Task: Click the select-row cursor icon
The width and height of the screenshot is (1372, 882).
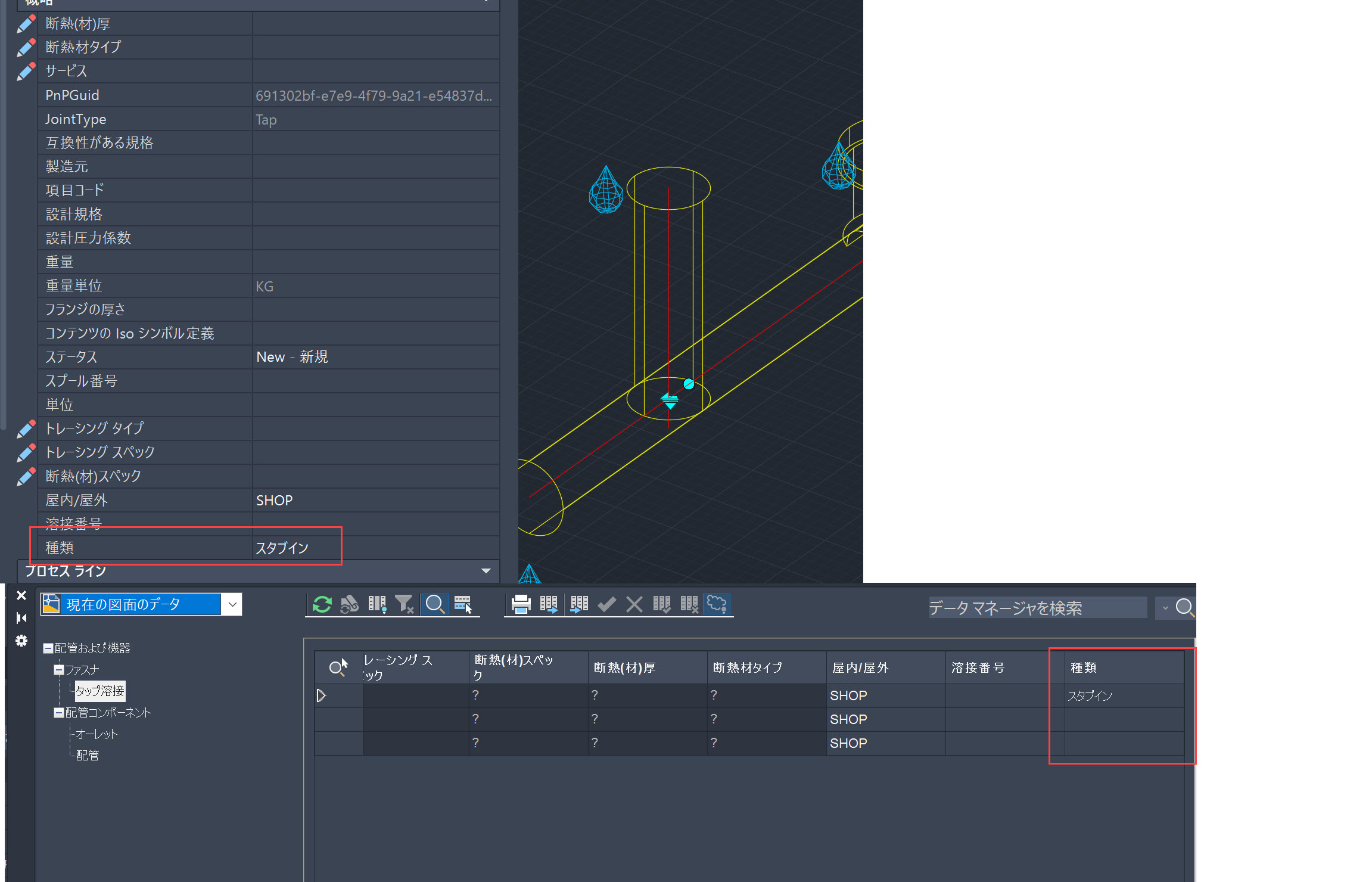Action: [x=463, y=604]
